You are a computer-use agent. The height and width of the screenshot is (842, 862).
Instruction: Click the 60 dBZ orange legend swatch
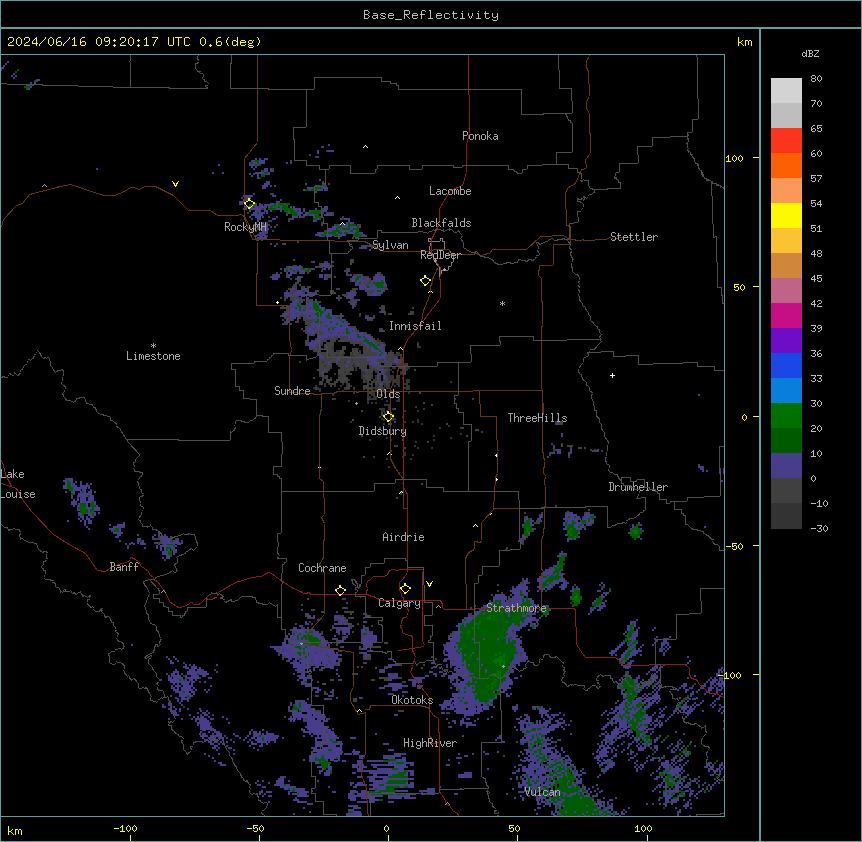[x=786, y=165]
